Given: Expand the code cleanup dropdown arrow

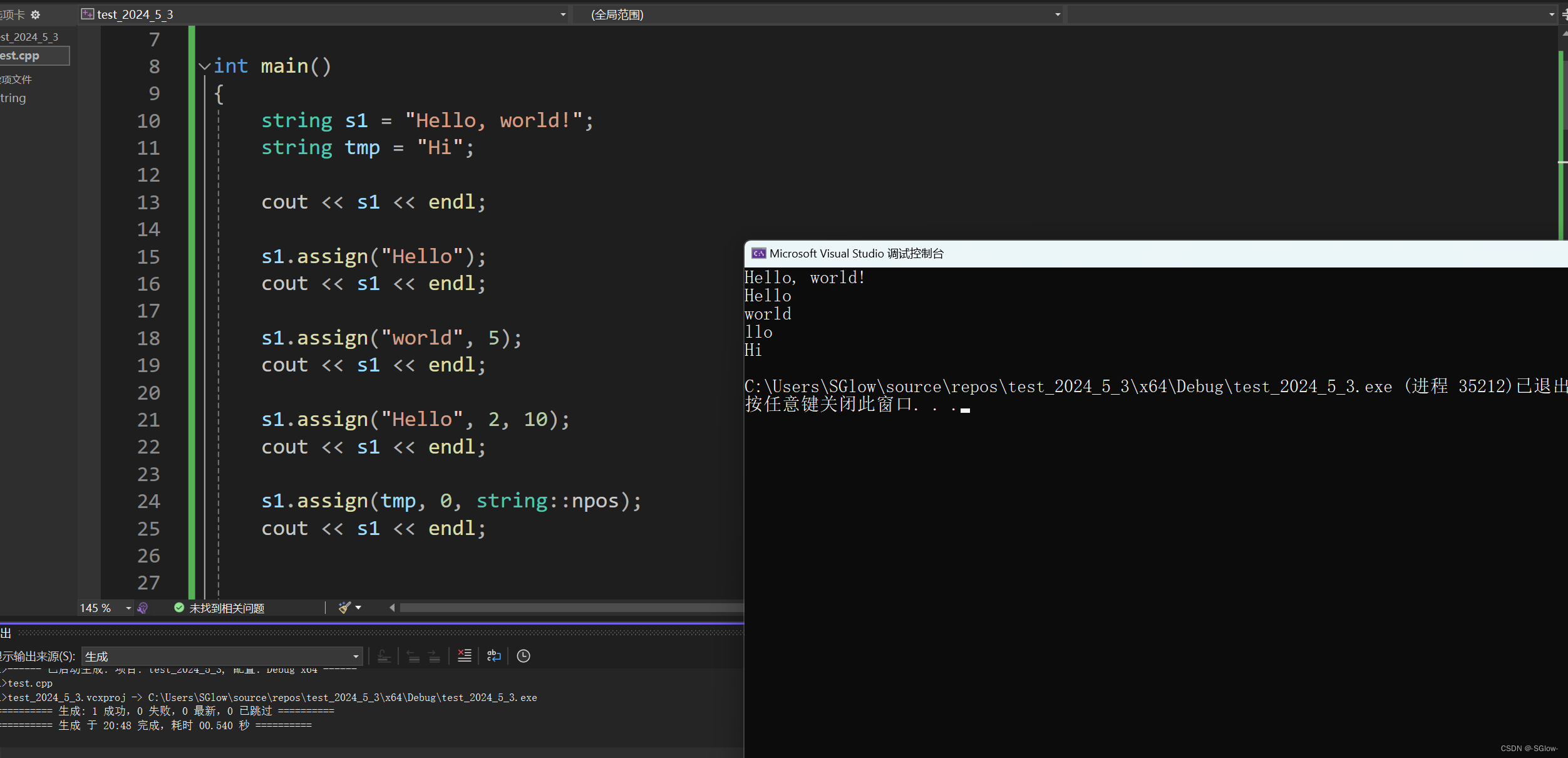Looking at the screenshot, I should 358,608.
